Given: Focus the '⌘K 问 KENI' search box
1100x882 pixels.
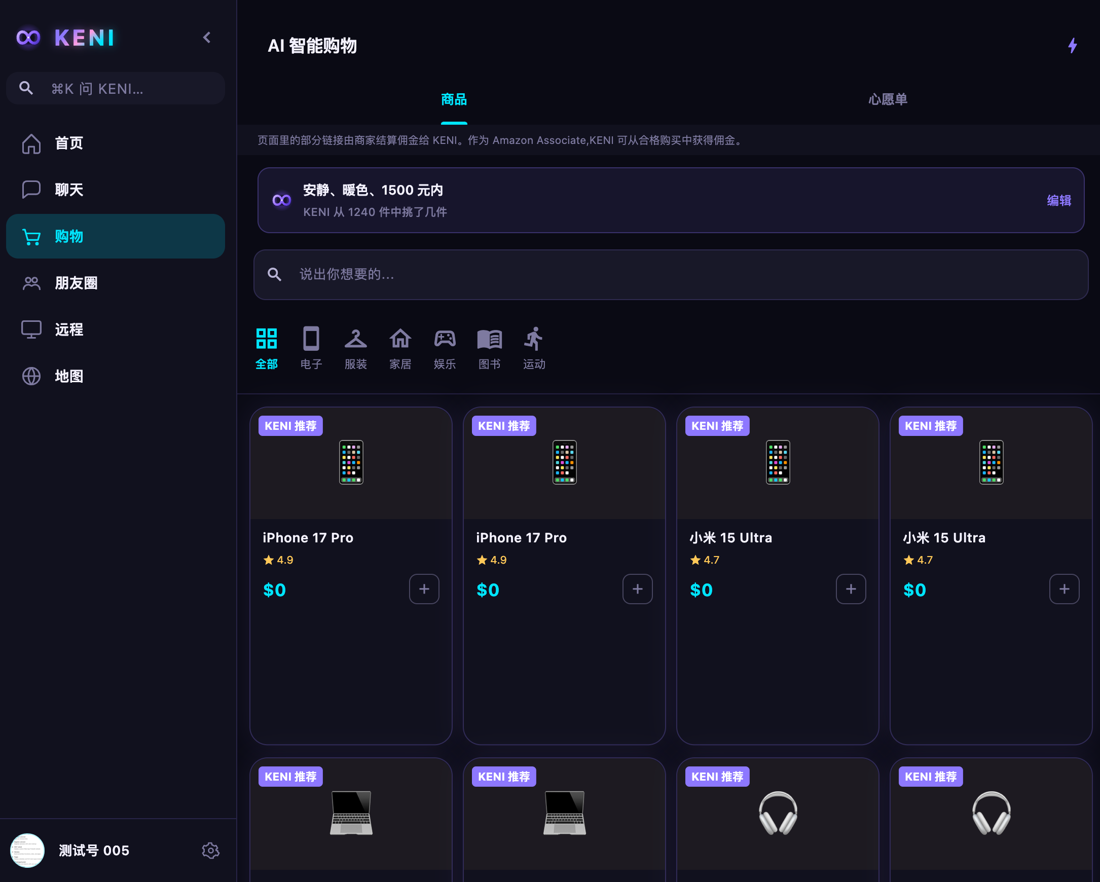Looking at the screenshot, I should 116,88.
